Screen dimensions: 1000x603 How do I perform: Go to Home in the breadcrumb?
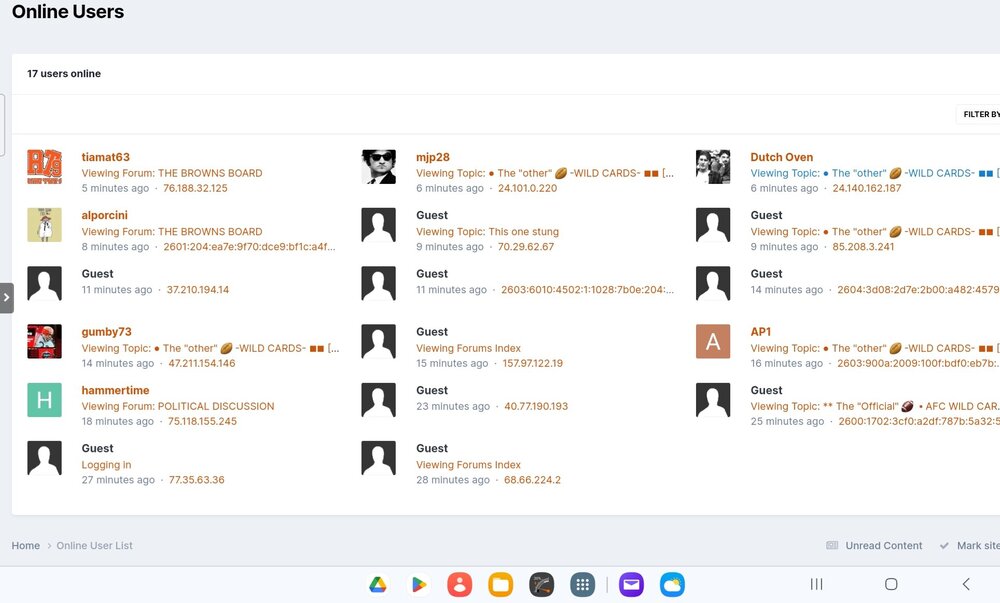[x=26, y=546]
